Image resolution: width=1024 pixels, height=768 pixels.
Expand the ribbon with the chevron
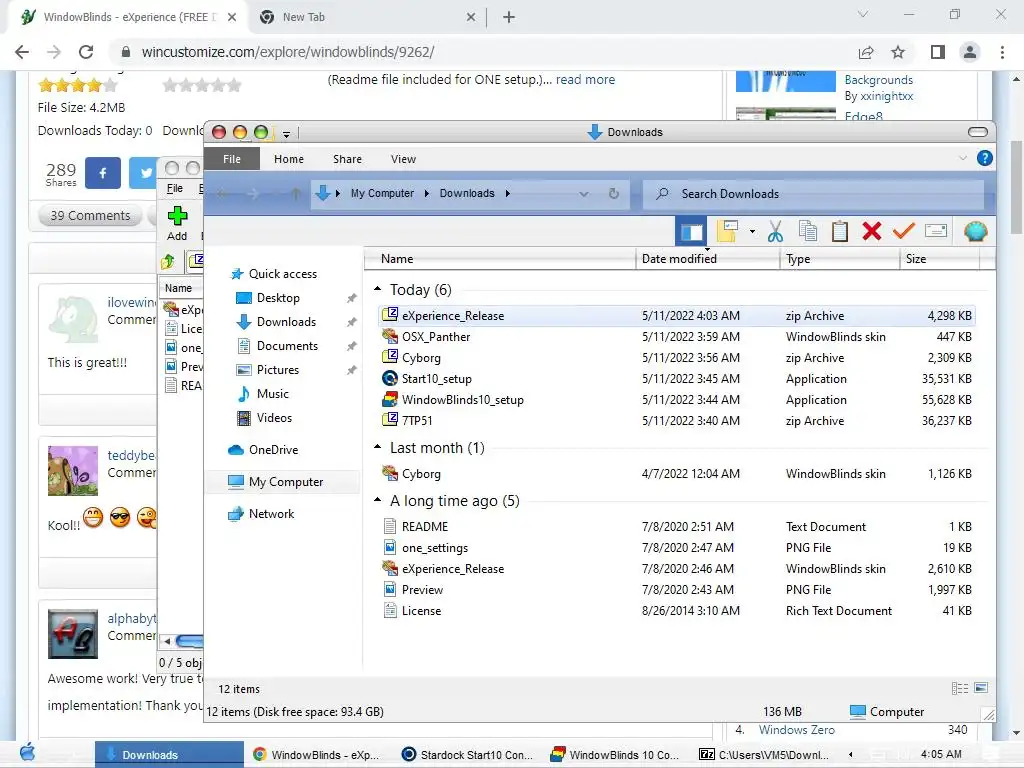coord(962,158)
